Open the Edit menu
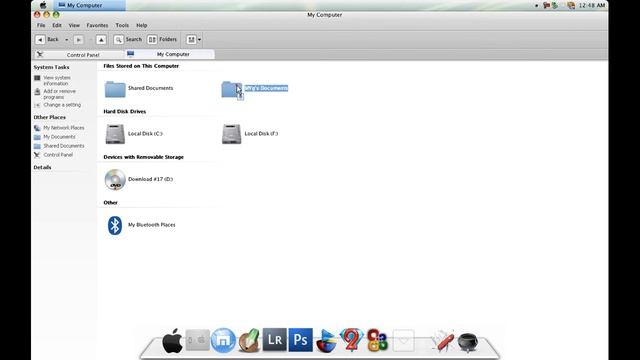Viewport: 640px width, 360px height. point(57,25)
